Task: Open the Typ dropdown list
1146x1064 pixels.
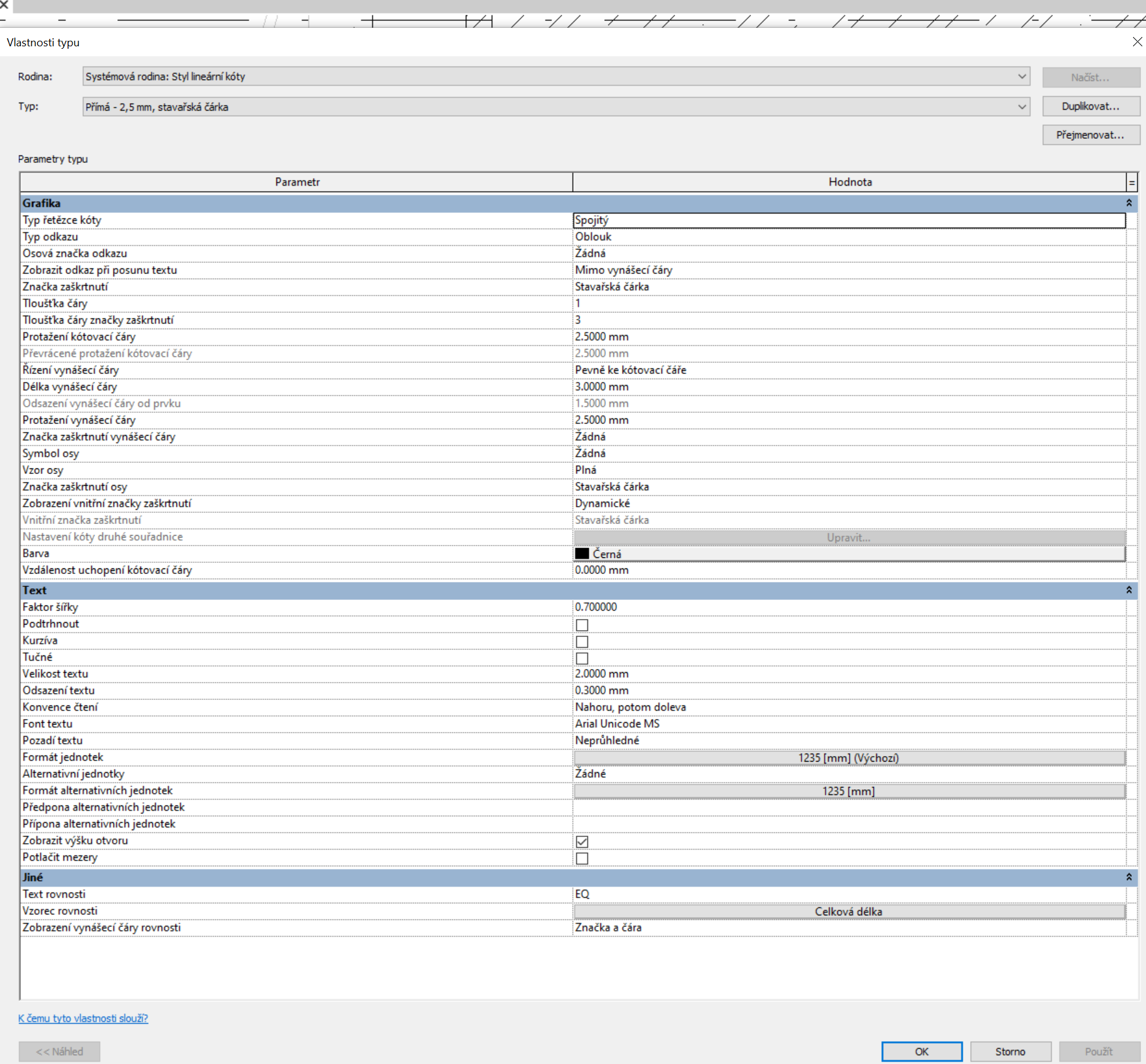Action: [1021, 107]
